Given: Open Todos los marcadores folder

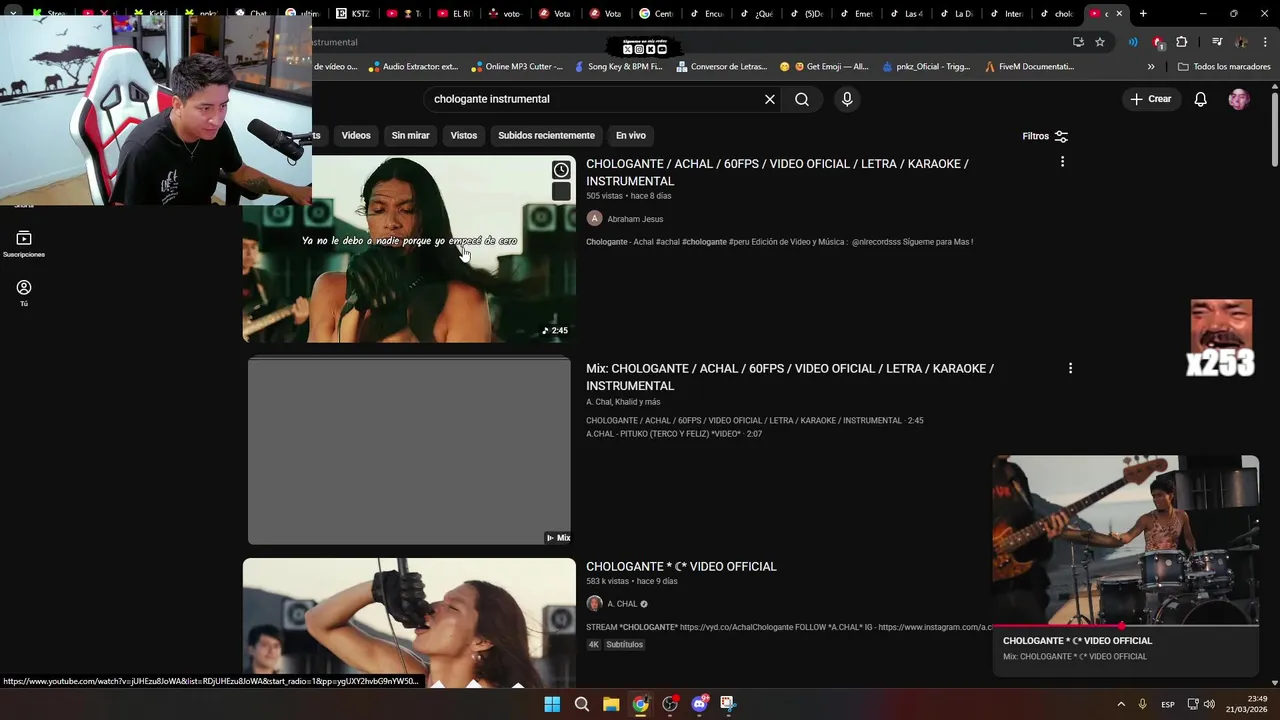Looking at the screenshot, I should pos(1224,67).
